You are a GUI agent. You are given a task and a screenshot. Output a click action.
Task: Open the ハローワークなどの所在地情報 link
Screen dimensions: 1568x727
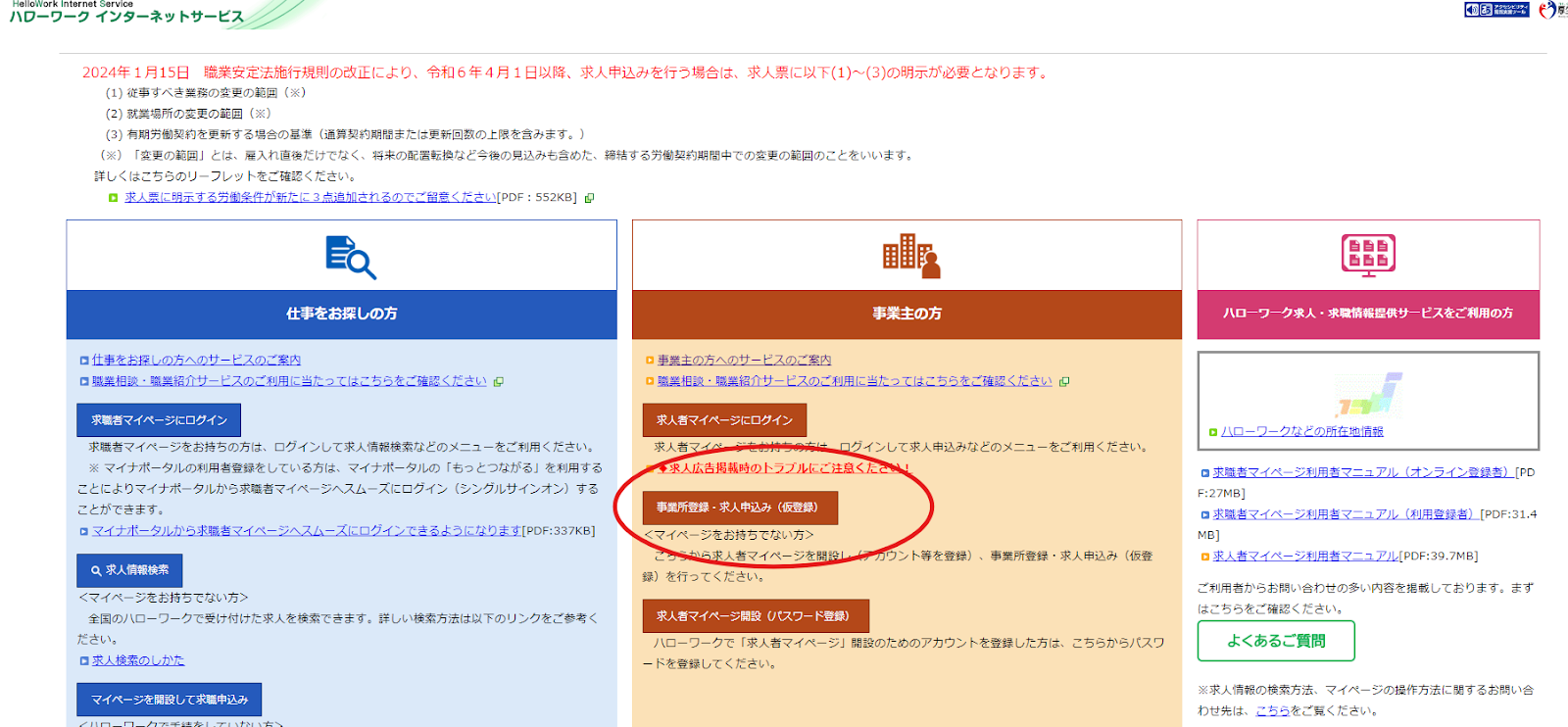click(x=1302, y=431)
